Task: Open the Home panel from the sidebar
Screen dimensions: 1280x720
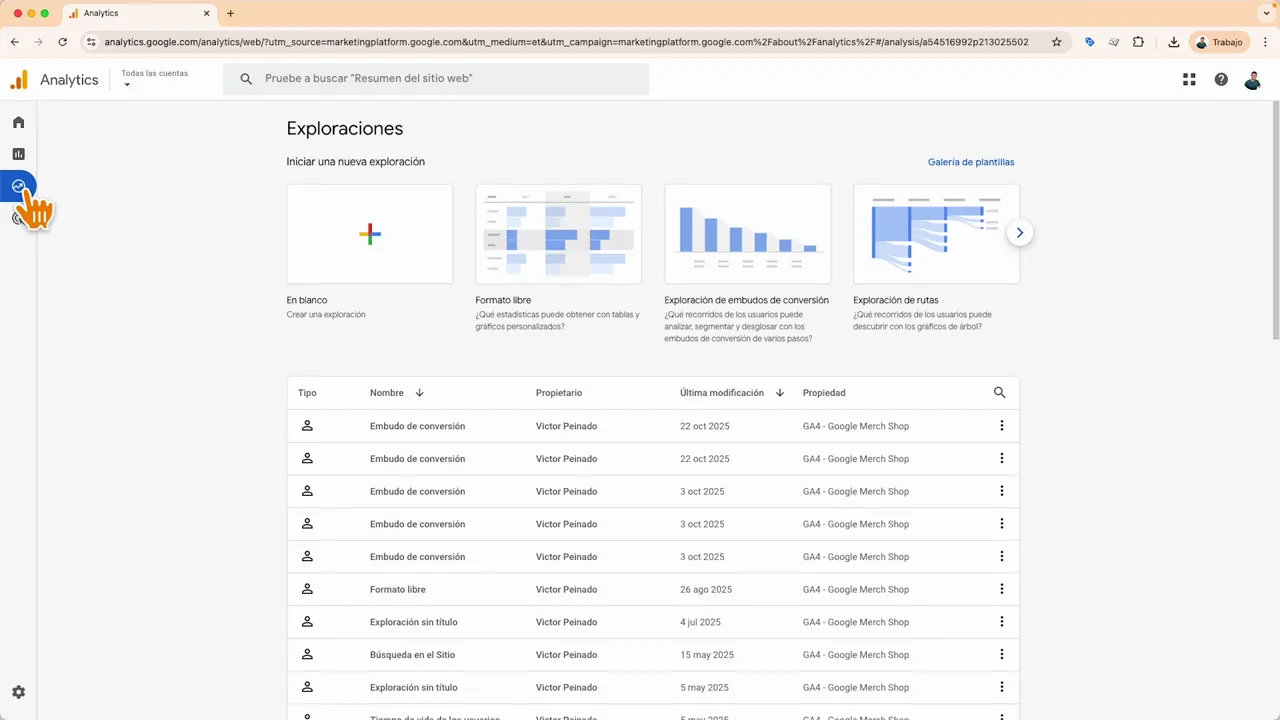Action: point(18,122)
